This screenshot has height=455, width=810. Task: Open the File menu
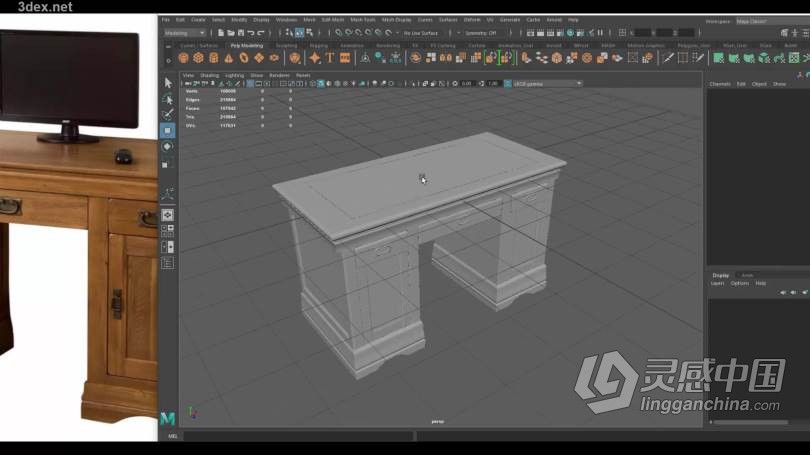[165, 20]
